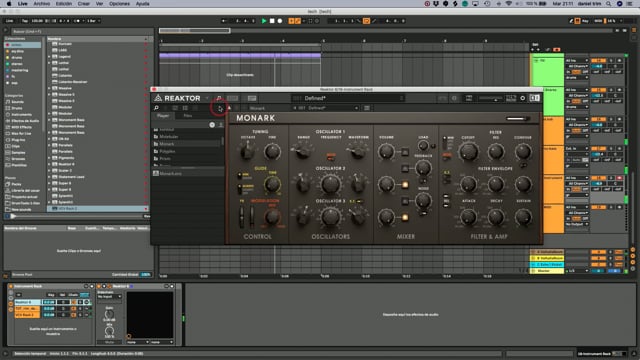Click the Buscar search field in browser

81,31
